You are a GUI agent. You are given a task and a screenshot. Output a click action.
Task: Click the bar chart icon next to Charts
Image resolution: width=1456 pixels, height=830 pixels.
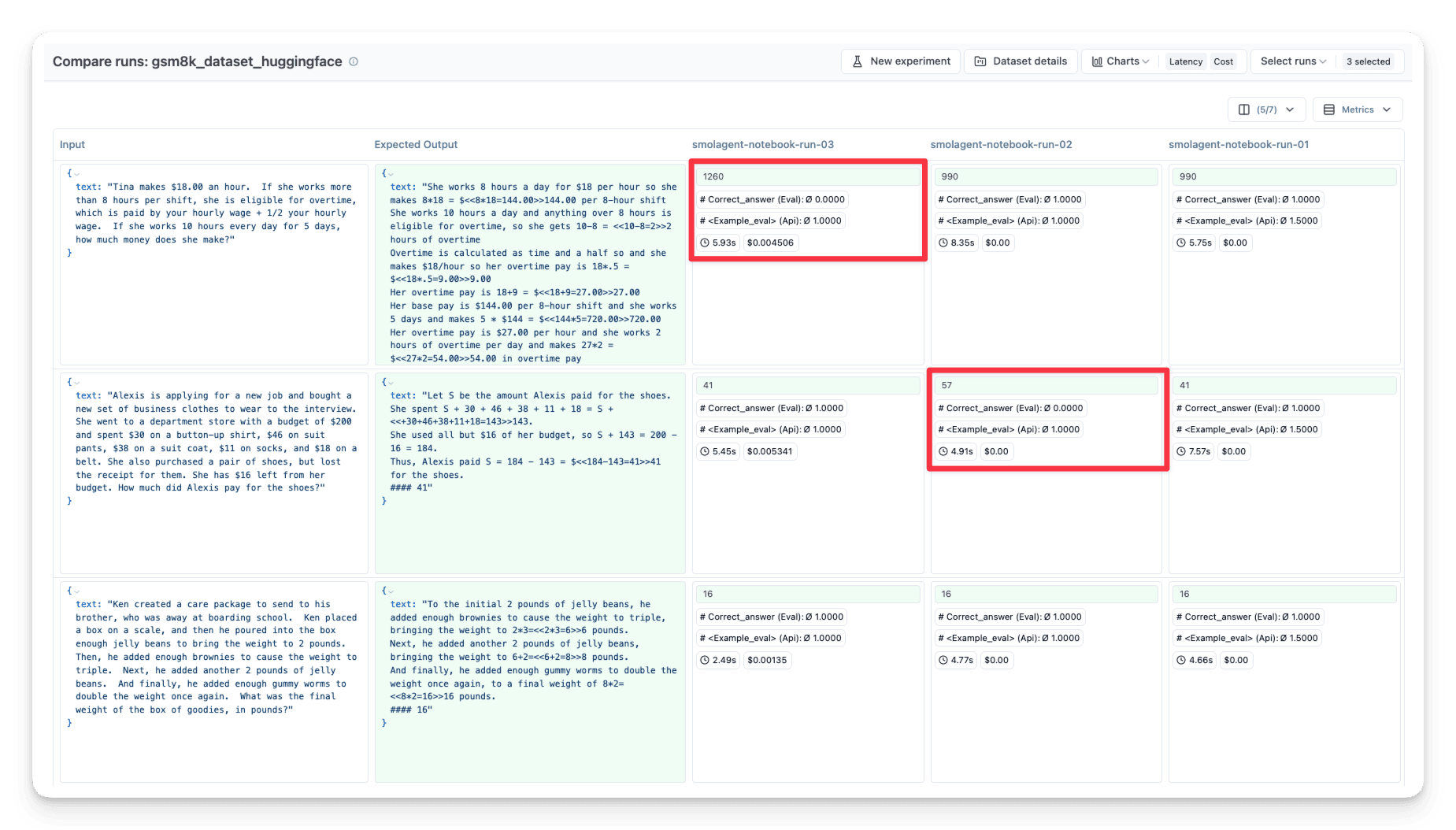pos(1097,61)
